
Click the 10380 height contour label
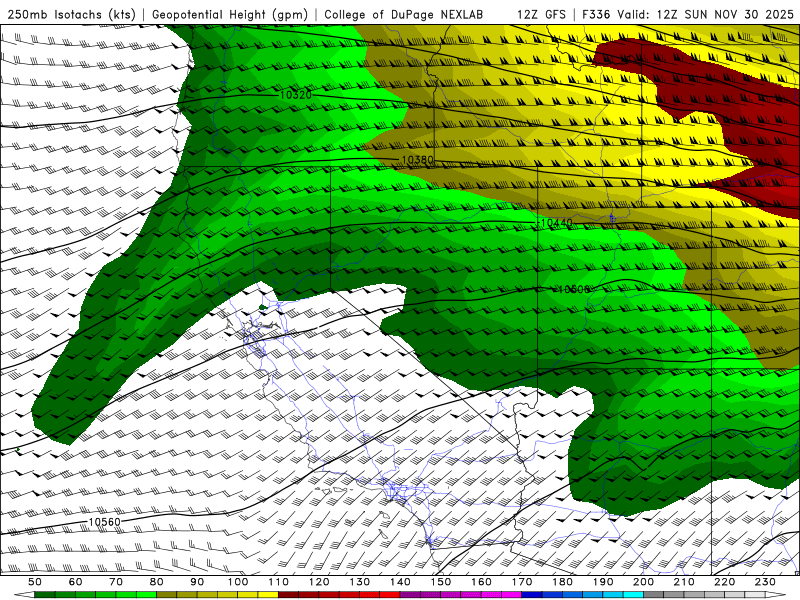click(x=417, y=160)
